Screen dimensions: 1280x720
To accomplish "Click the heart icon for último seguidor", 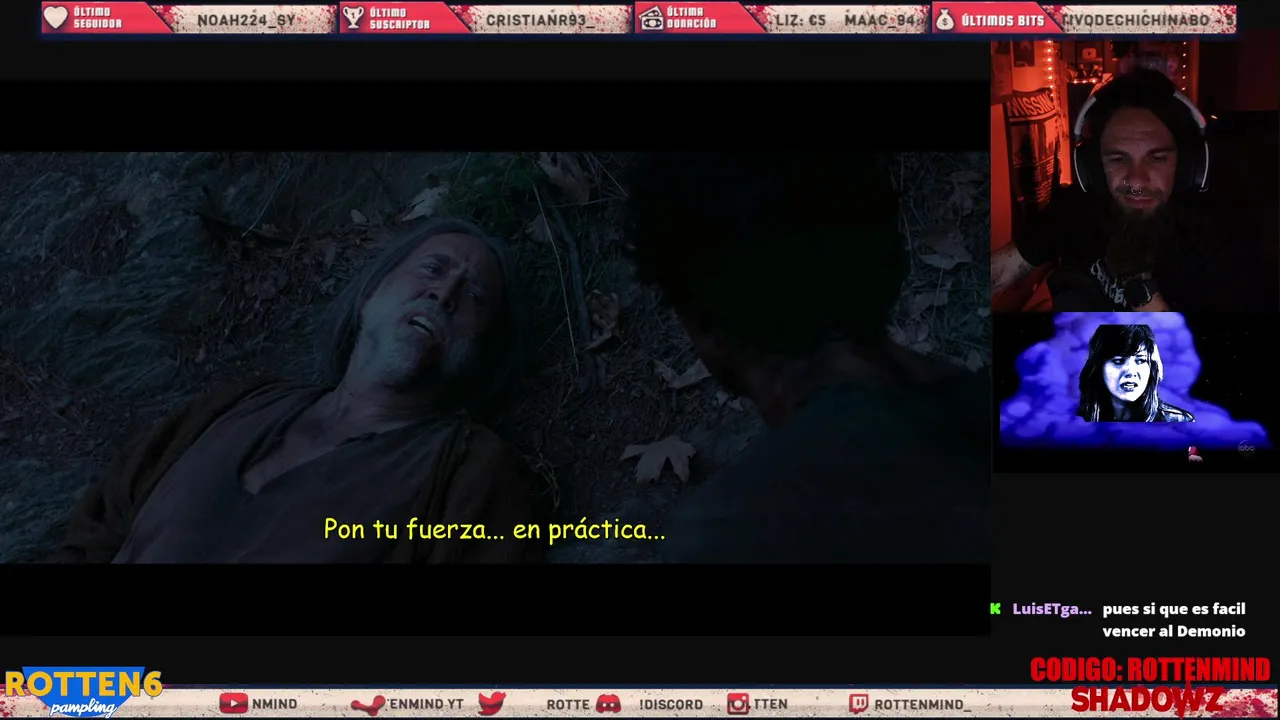I will pos(56,18).
